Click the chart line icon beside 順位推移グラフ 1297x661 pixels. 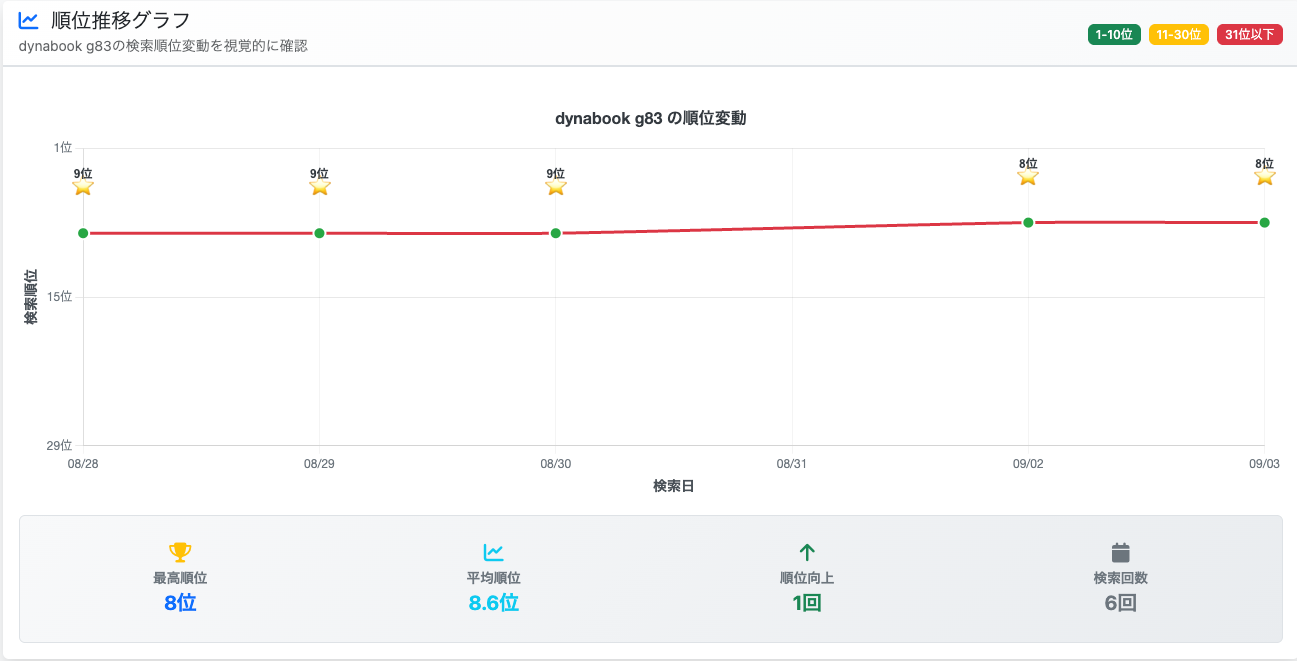click(29, 20)
